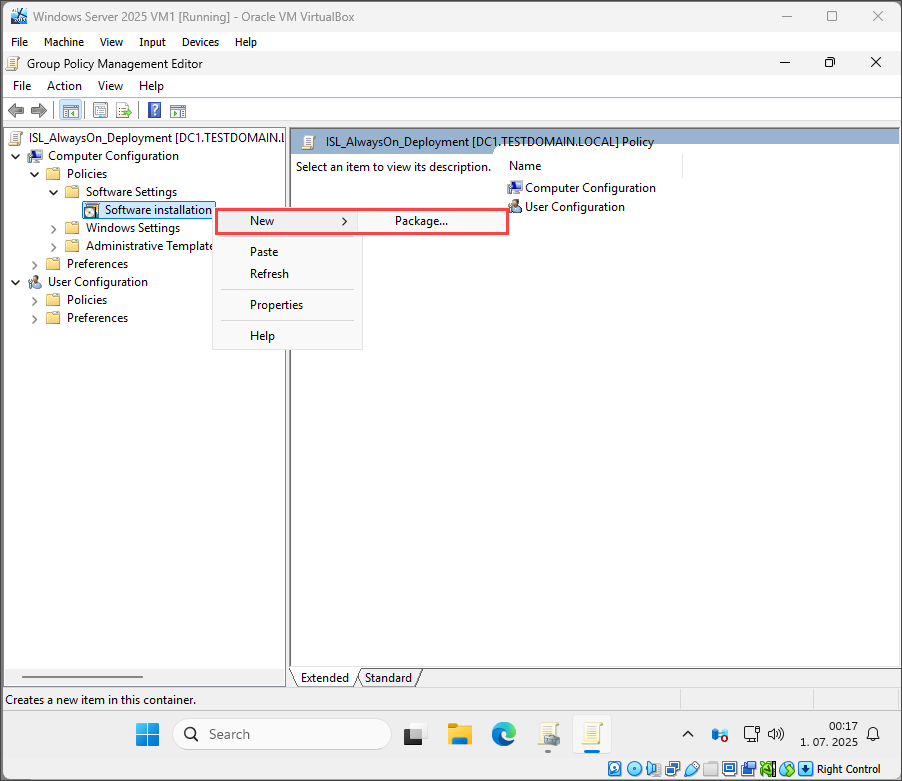
Task: Open the New submenu in the context menu
Action: (x=288, y=221)
